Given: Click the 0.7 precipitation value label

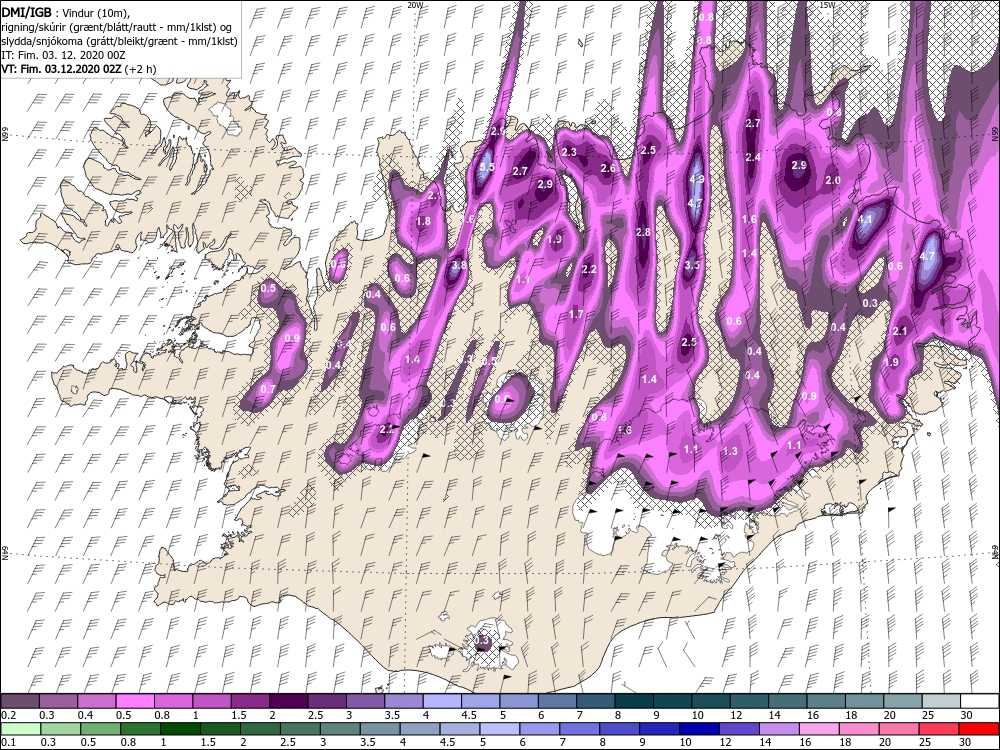Looking at the screenshot, I should tap(268, 389).
